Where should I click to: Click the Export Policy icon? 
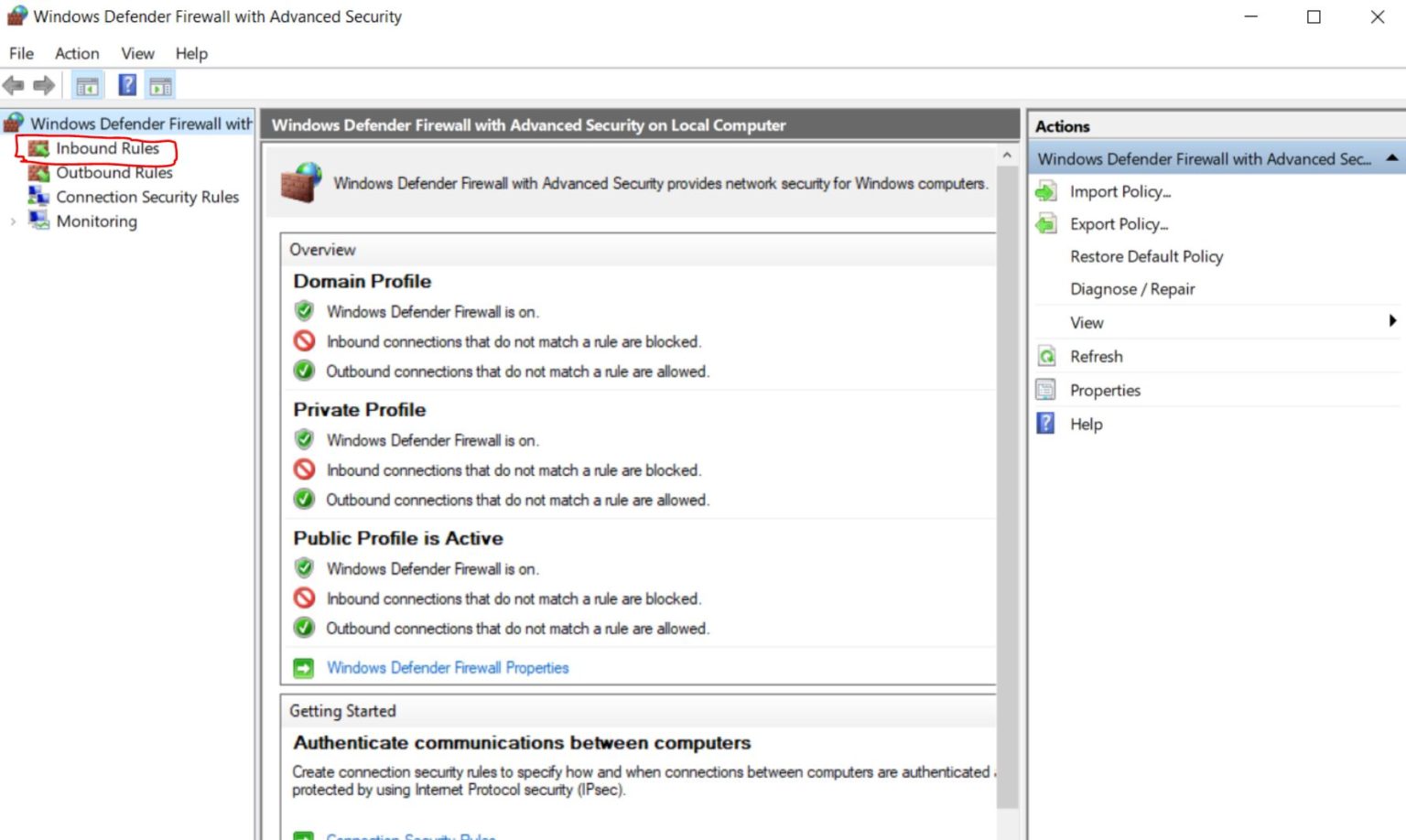tap(1046, 224)
